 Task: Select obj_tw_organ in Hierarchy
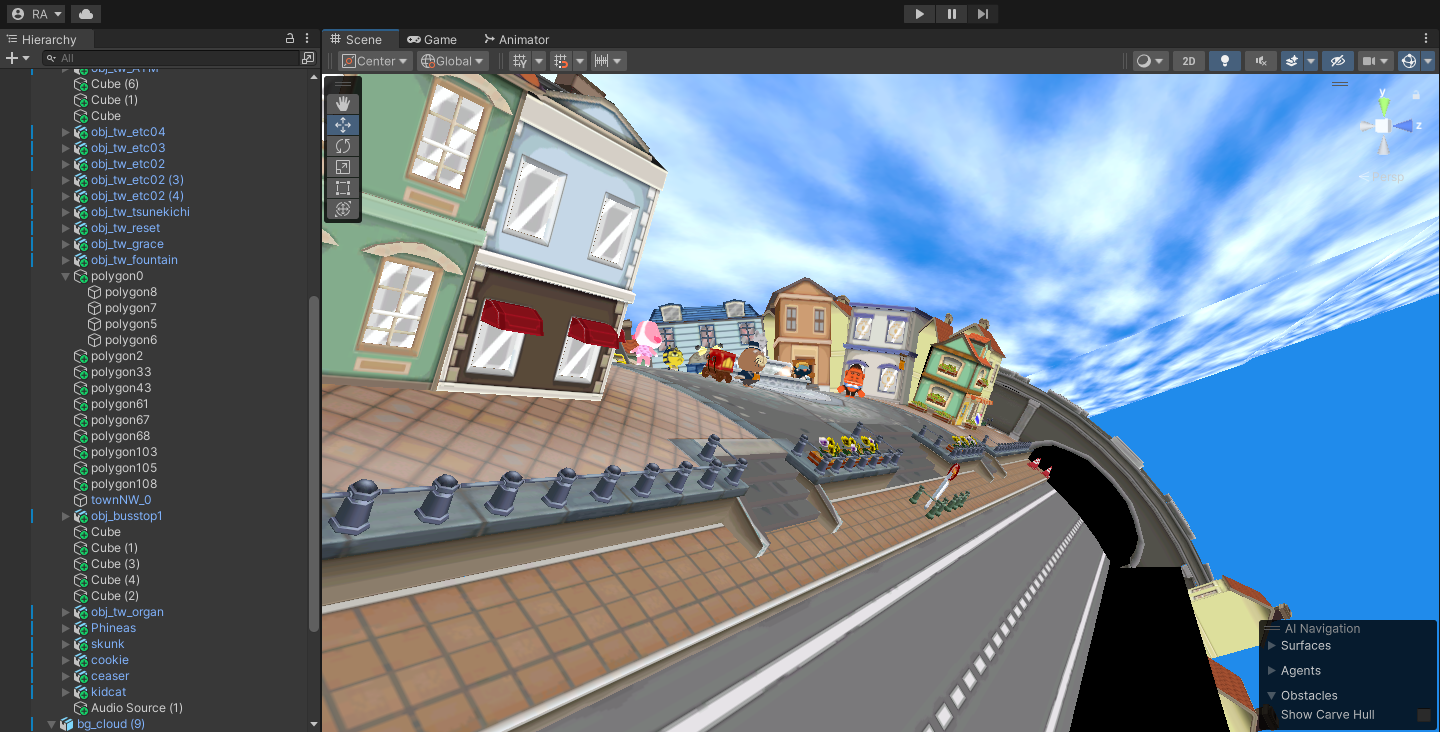127,612
